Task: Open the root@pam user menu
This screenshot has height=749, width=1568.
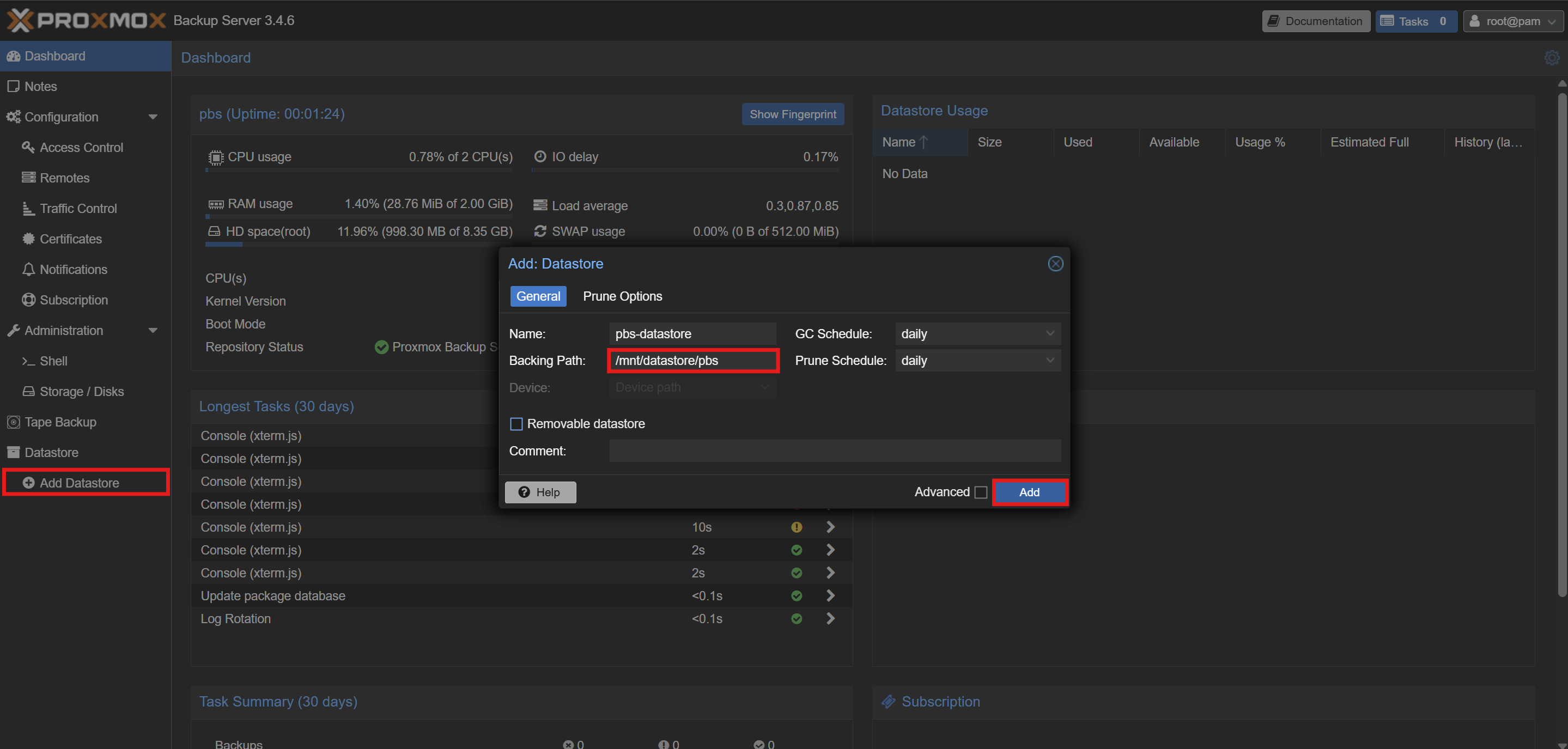Action: tap(1513, 21)
